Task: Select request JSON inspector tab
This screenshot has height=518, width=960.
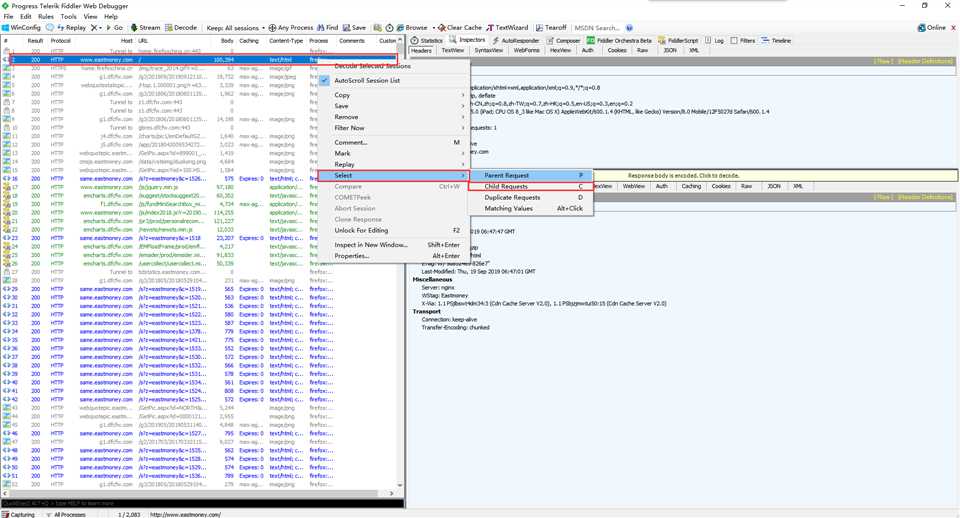Action: click(670, 50)
